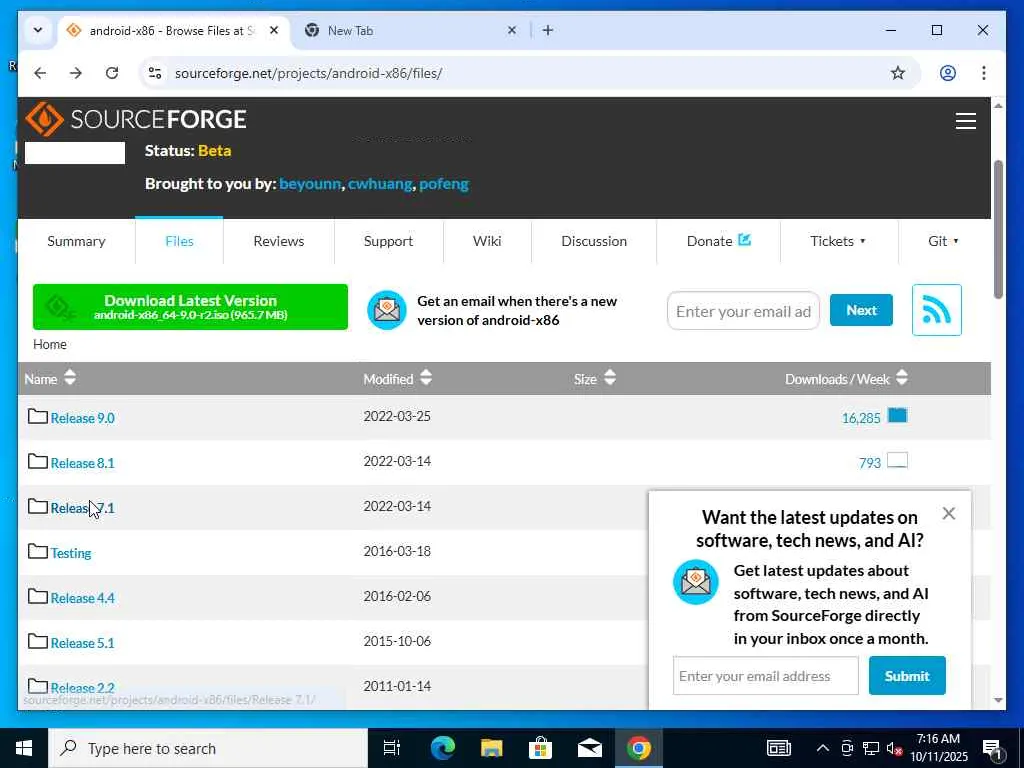Click the Testing folder icon
This screenshot has height=768, width=1024.
[x=38, y=552]
